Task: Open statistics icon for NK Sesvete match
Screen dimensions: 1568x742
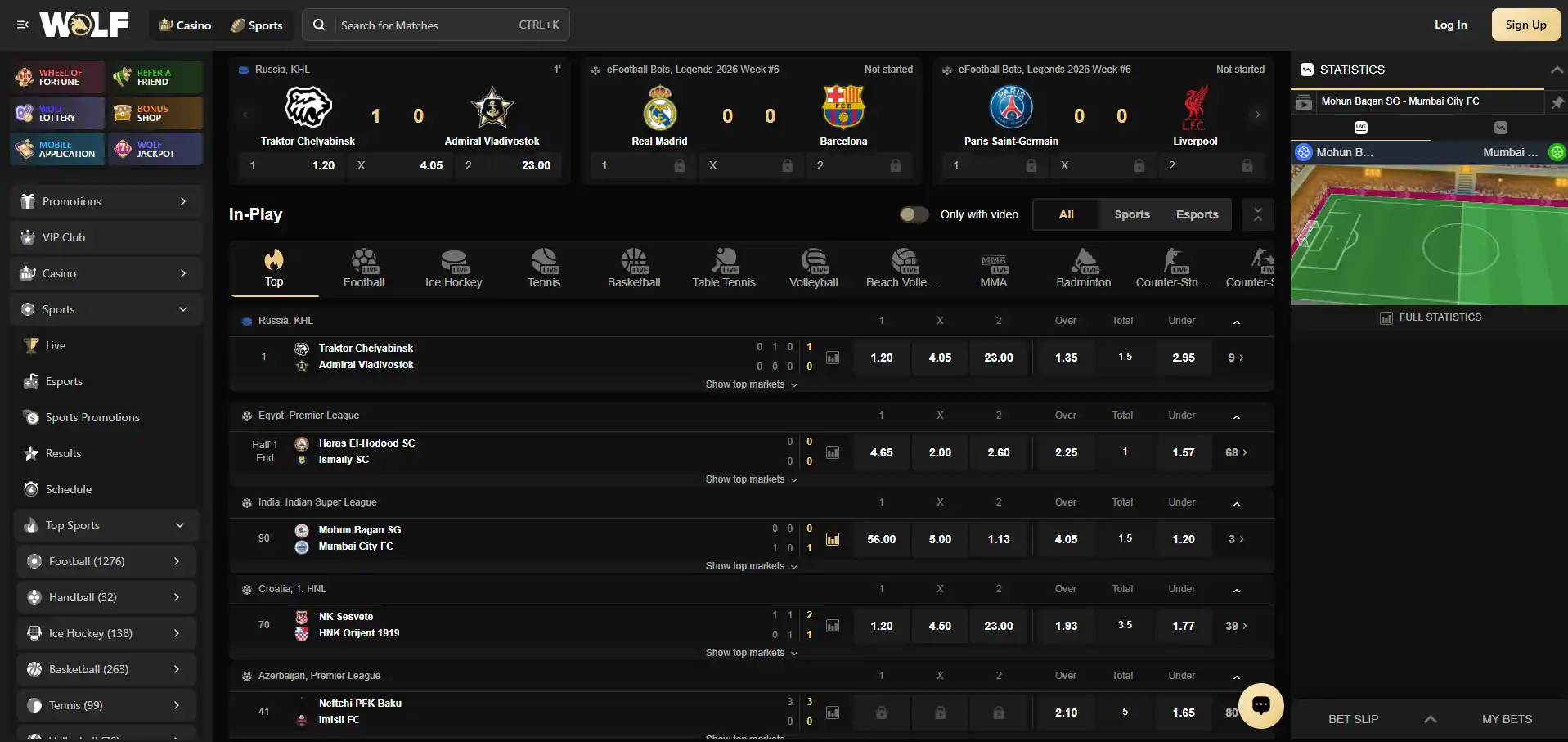Action: (x=833, y=626)
